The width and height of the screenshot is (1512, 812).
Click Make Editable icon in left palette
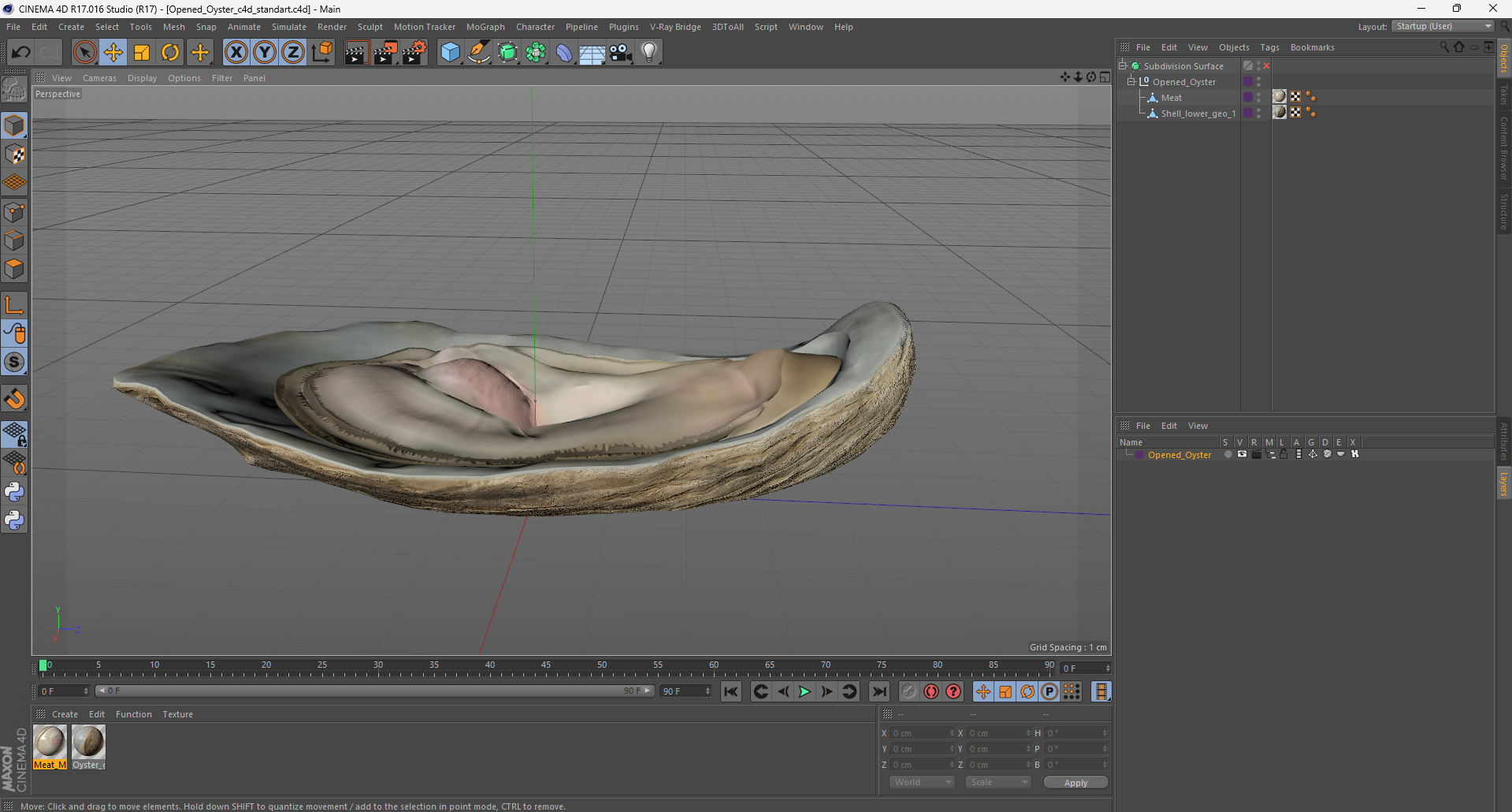click(x=14, y=90)
